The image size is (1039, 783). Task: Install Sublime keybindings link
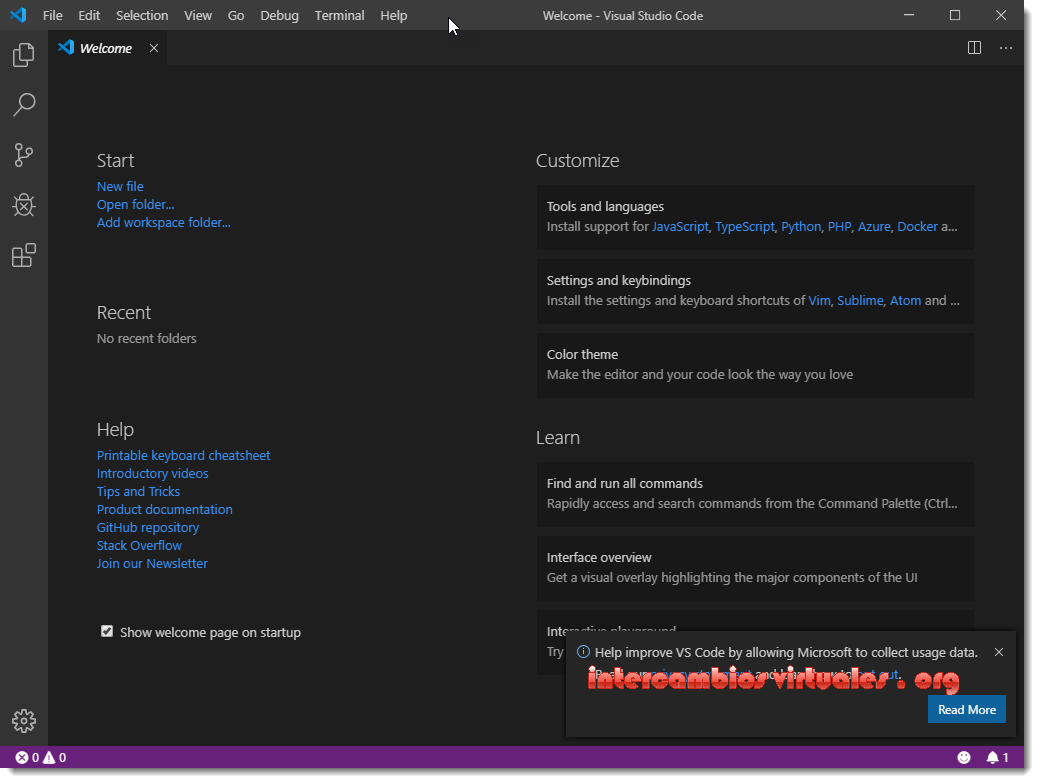tap(860, 301)
